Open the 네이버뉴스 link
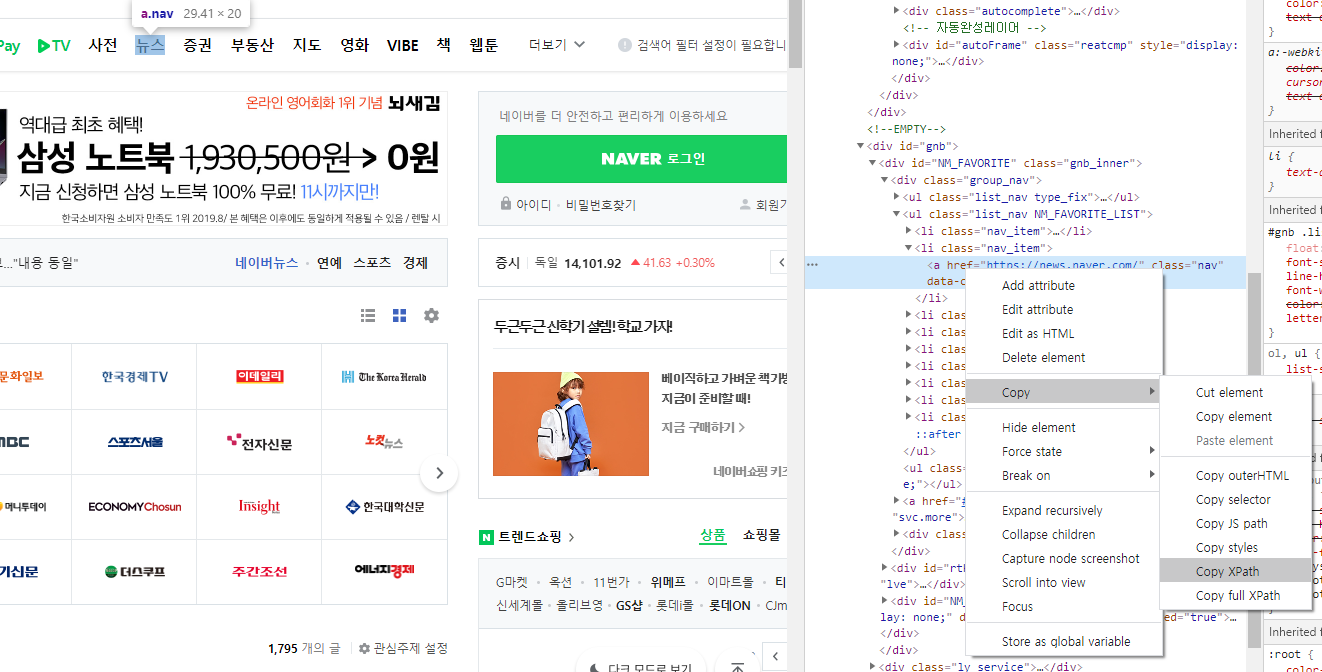The width and height of the screenshot is (1322, 672). click(267, 263)
